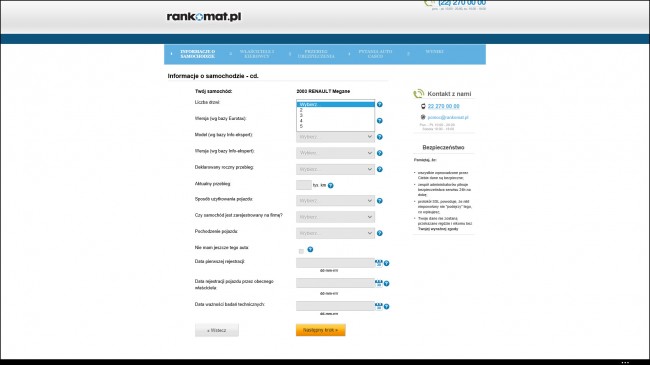Image resolution: width=650 pixels, height=365 pixels.
Task: Click the Następny krok button
Action: 320,330
